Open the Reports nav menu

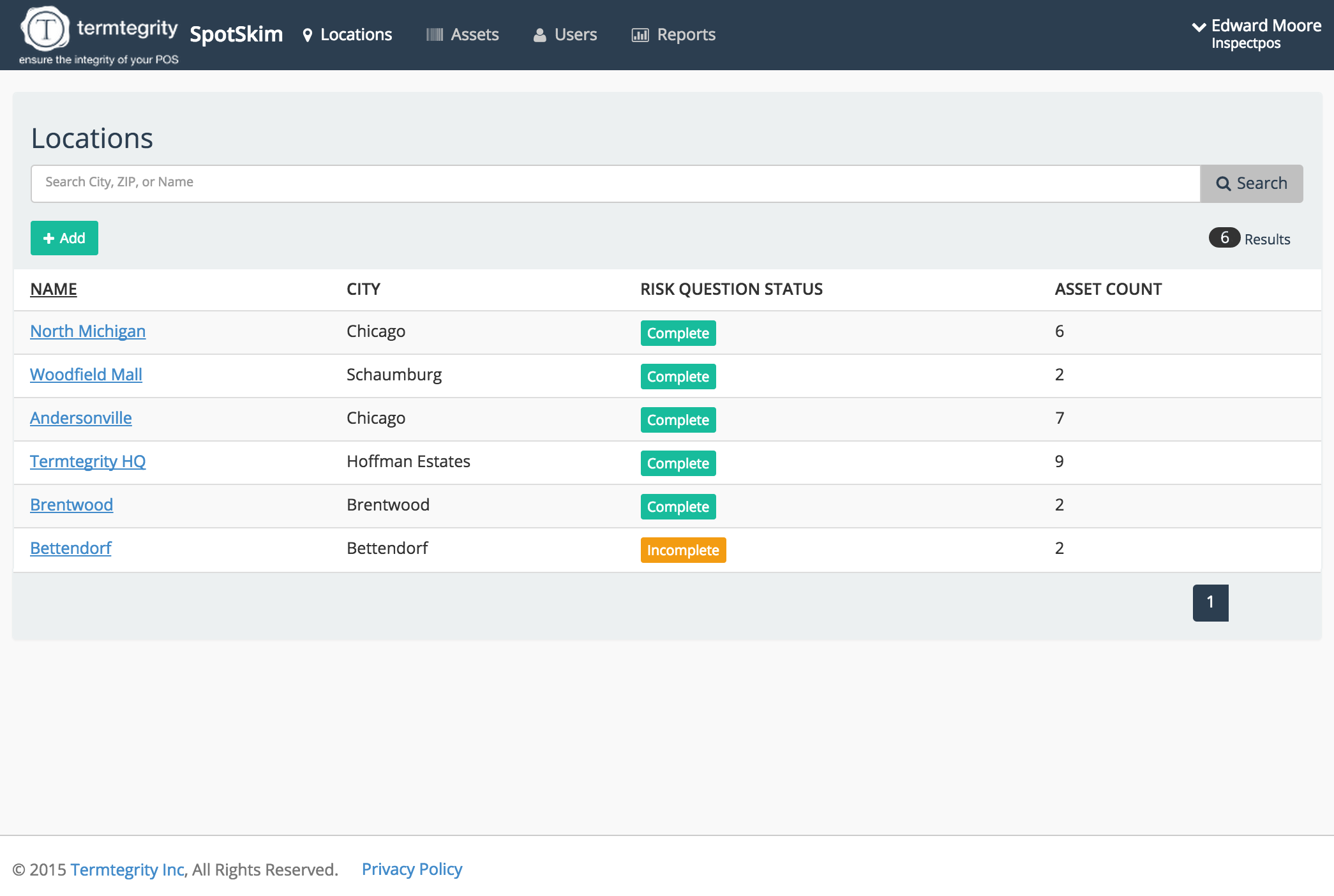pos(673,35)
